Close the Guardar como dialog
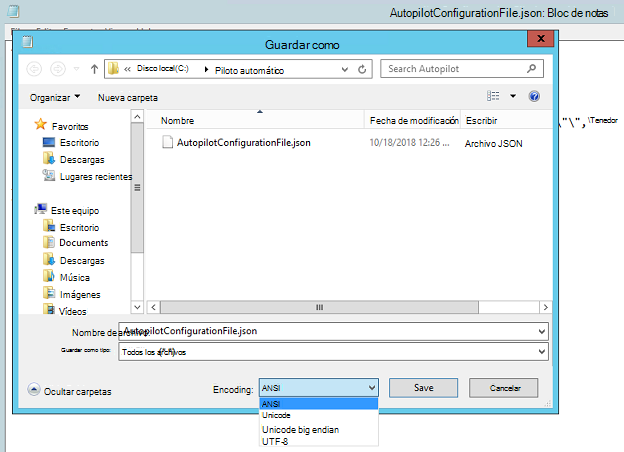 pos(541,39)
